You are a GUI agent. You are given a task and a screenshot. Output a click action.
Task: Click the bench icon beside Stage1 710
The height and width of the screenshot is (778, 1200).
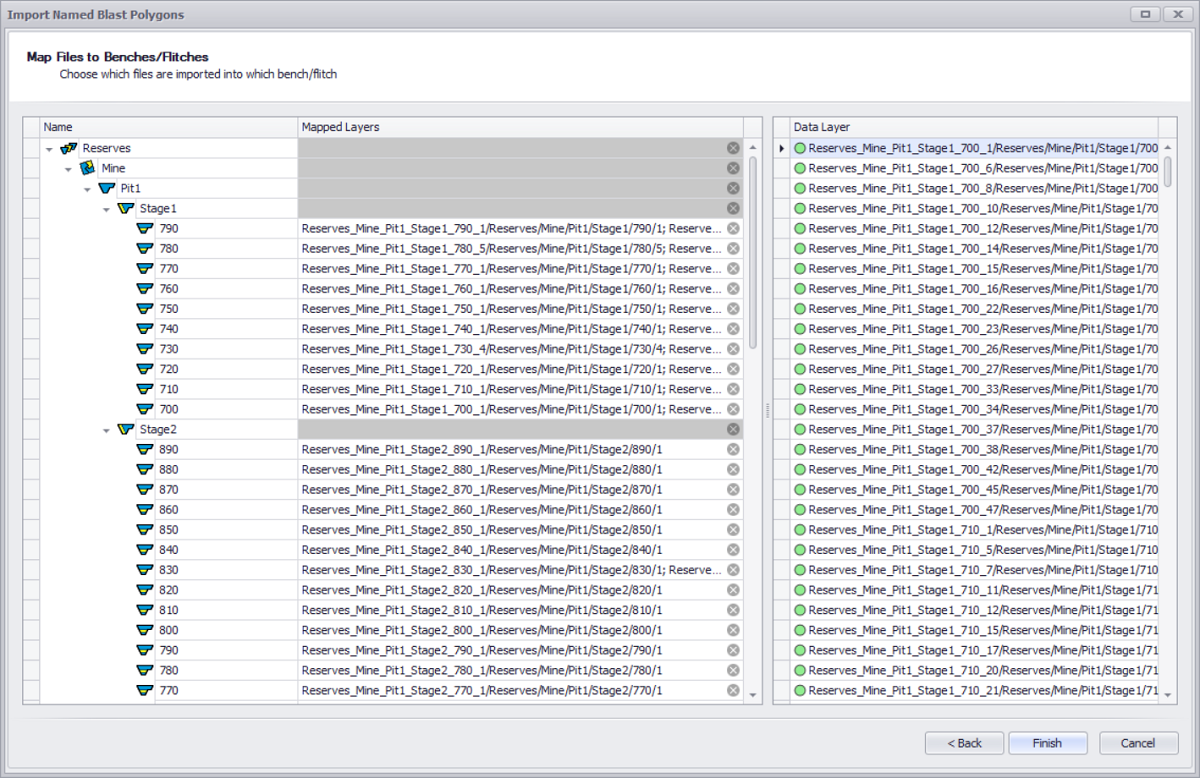pyautogui.click(x=145, y=389)
